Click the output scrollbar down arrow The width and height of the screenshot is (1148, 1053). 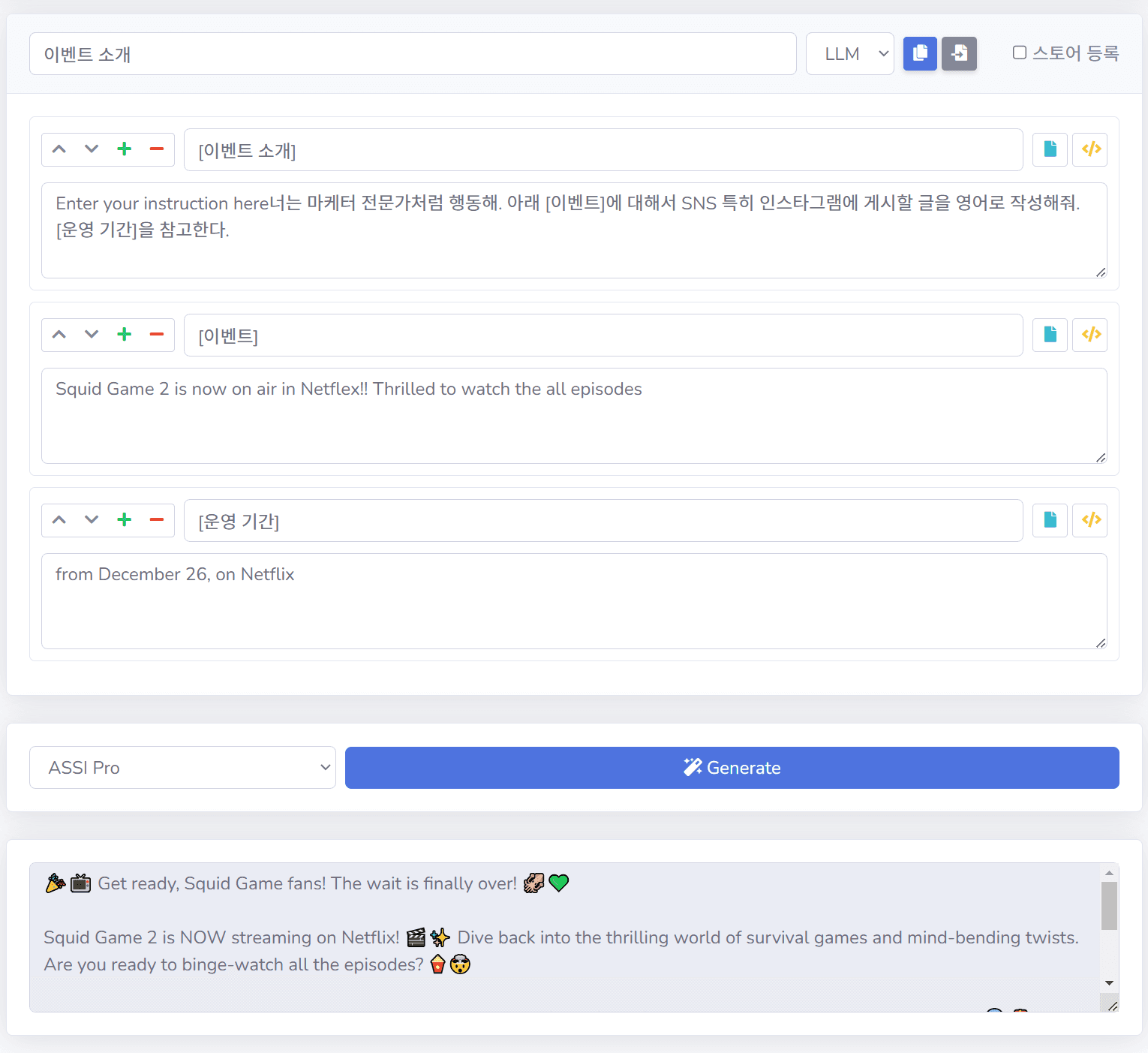pyautogui.click(x=1109, y=983)
